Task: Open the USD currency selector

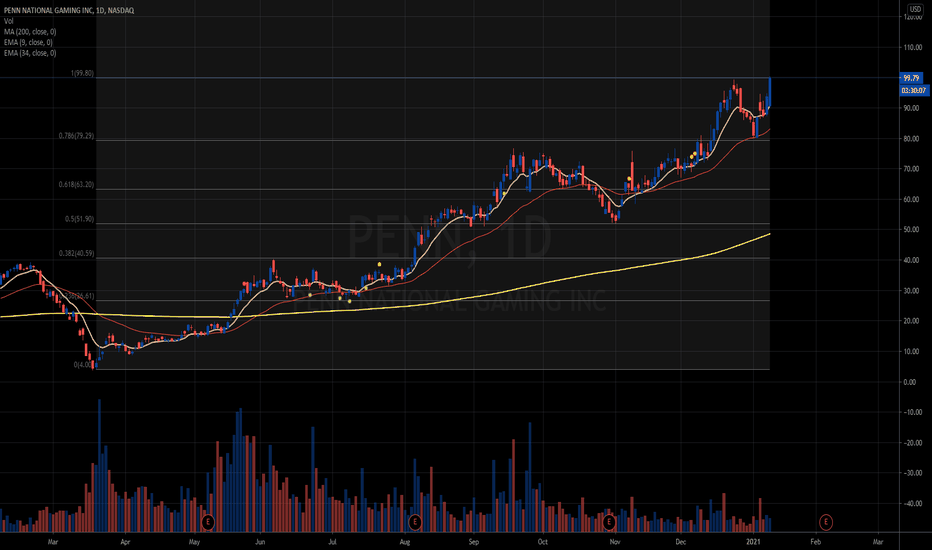Action: 915,9
